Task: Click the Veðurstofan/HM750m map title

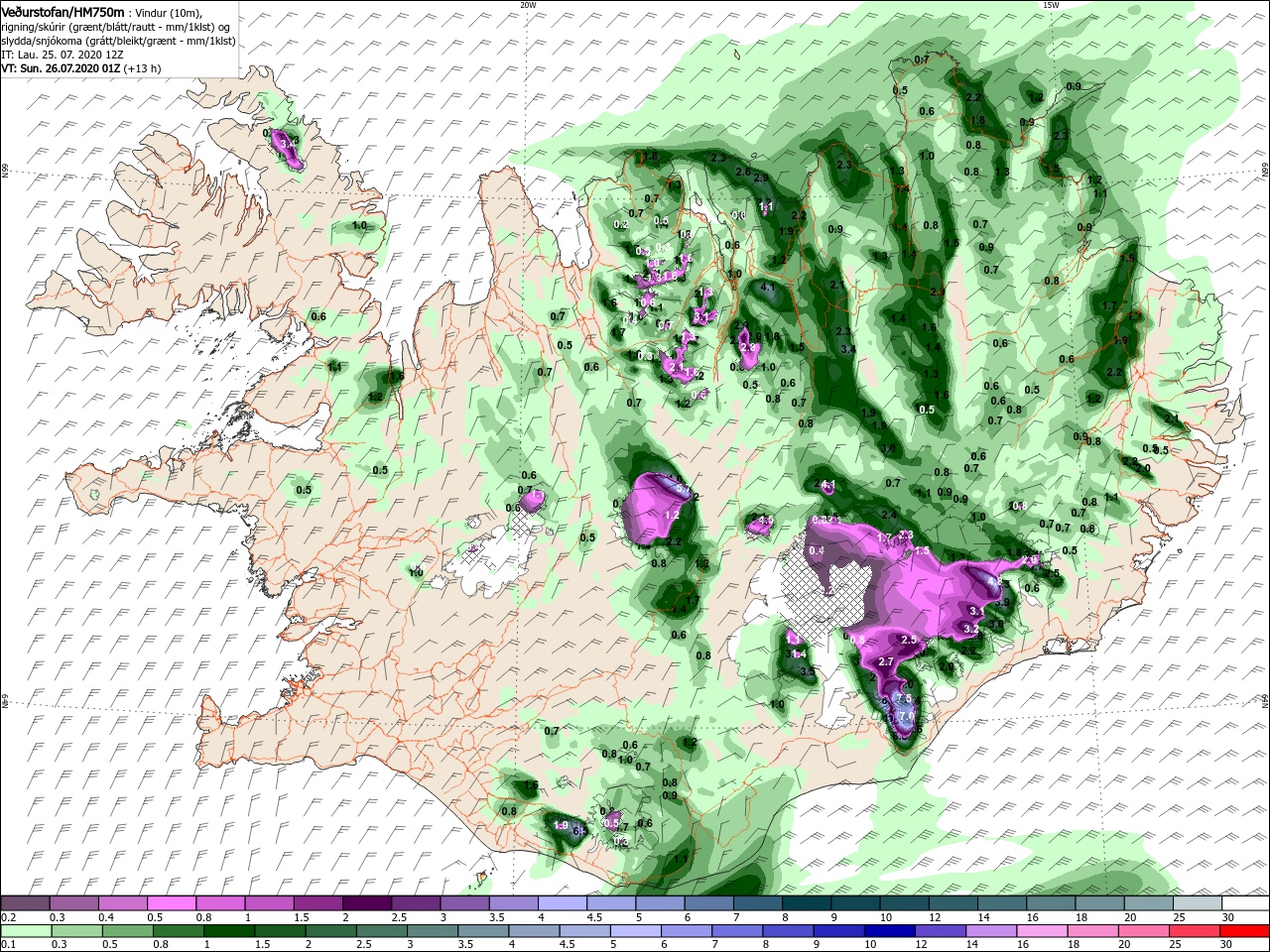Action: [63, 11]
